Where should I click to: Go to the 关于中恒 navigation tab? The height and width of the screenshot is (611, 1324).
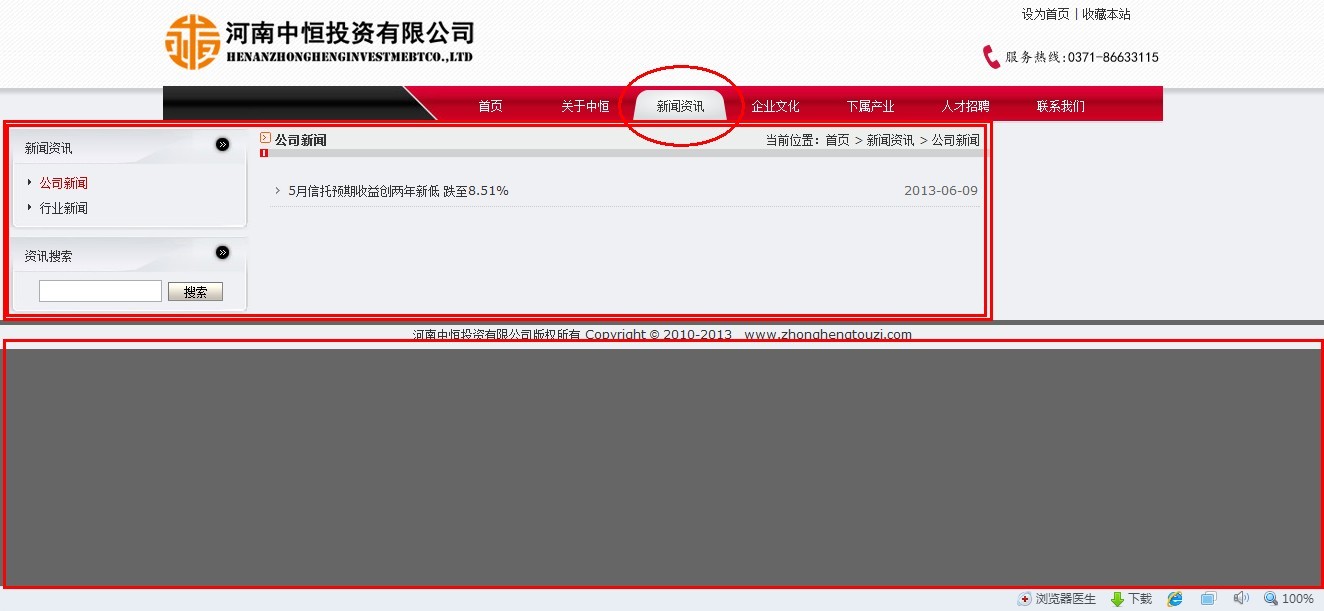585,106
